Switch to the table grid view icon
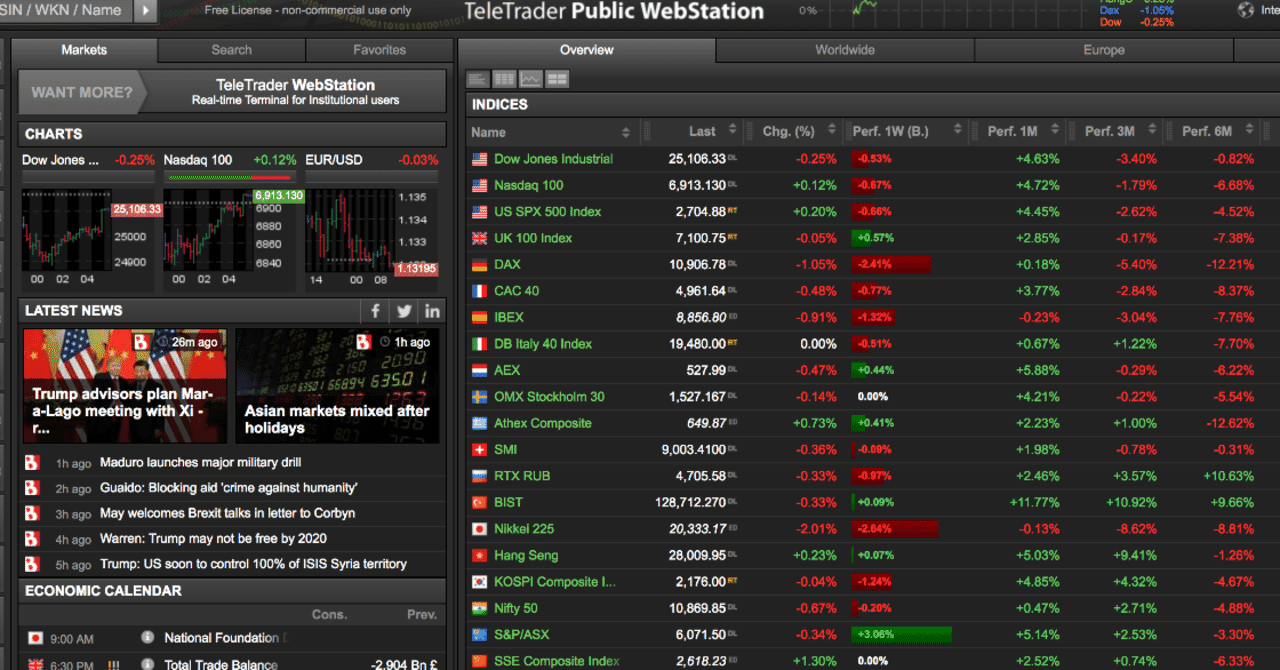The height and width of the screenshot is (670, 1280). click(504, 79)
